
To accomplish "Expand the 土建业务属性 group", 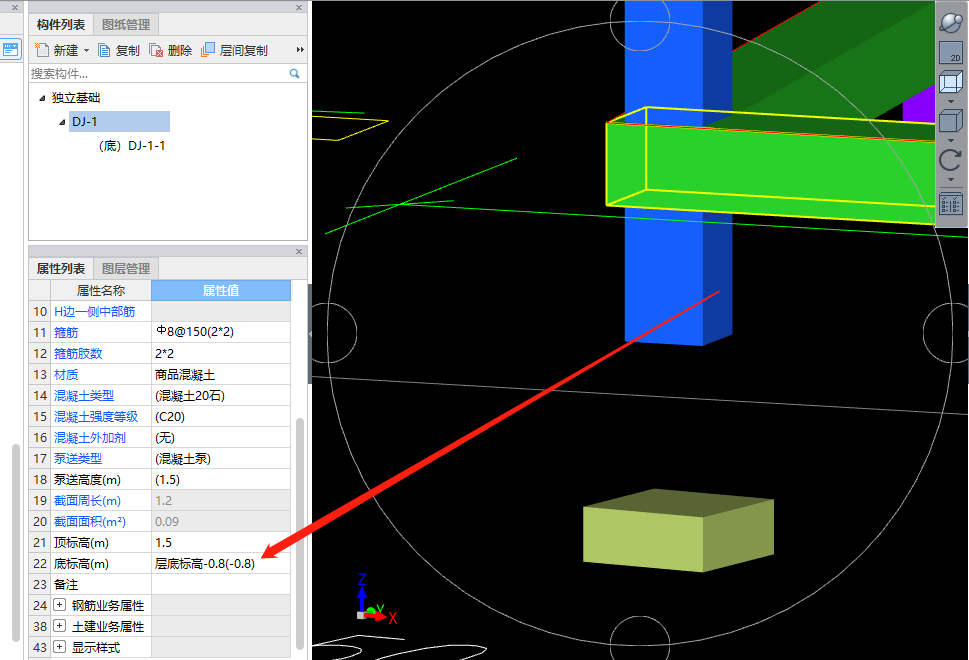I will click(59, 626).
